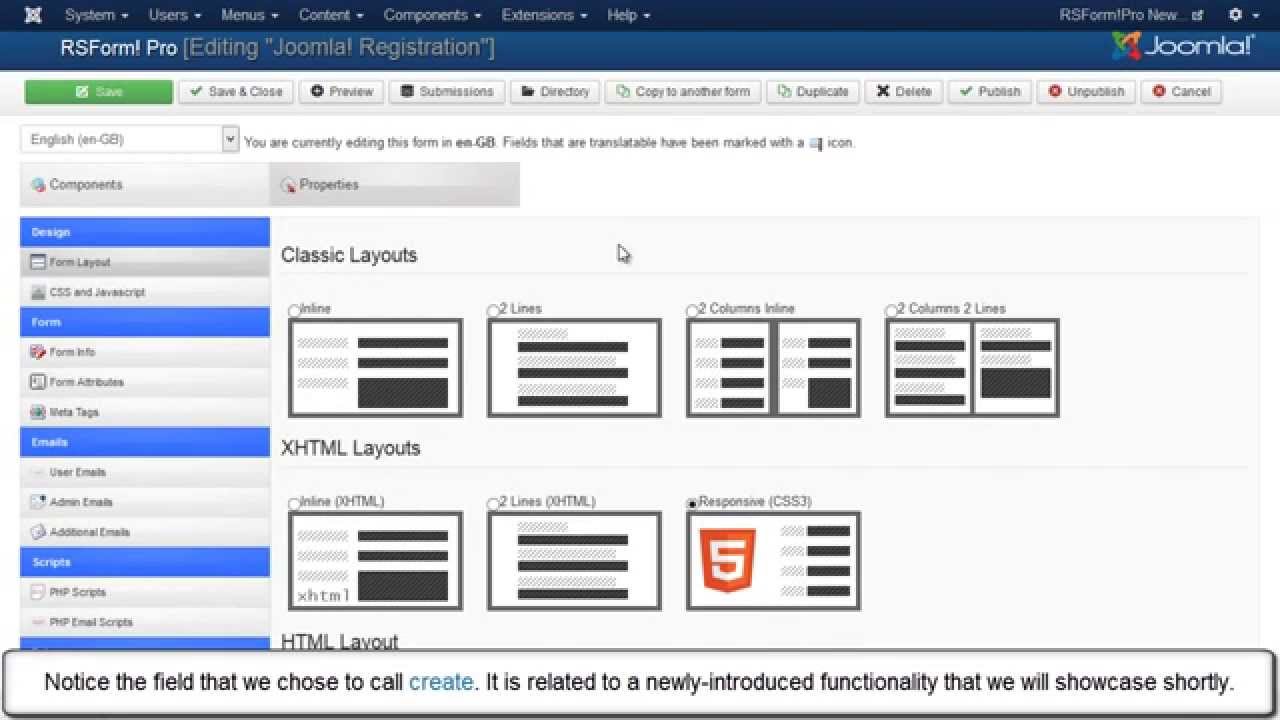This screenshot has height=720, width=1280.
Task: Select the Inline (XHTML) layout radio
Action: pyautogui.click(x=294, y=504)
